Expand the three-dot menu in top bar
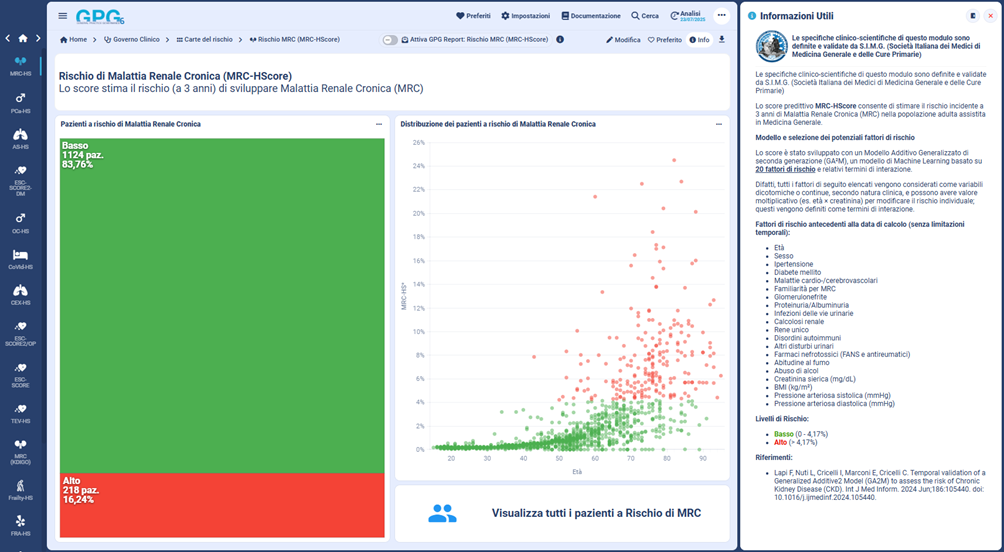This screenshot has width=1004, height=552. [721, 16]
